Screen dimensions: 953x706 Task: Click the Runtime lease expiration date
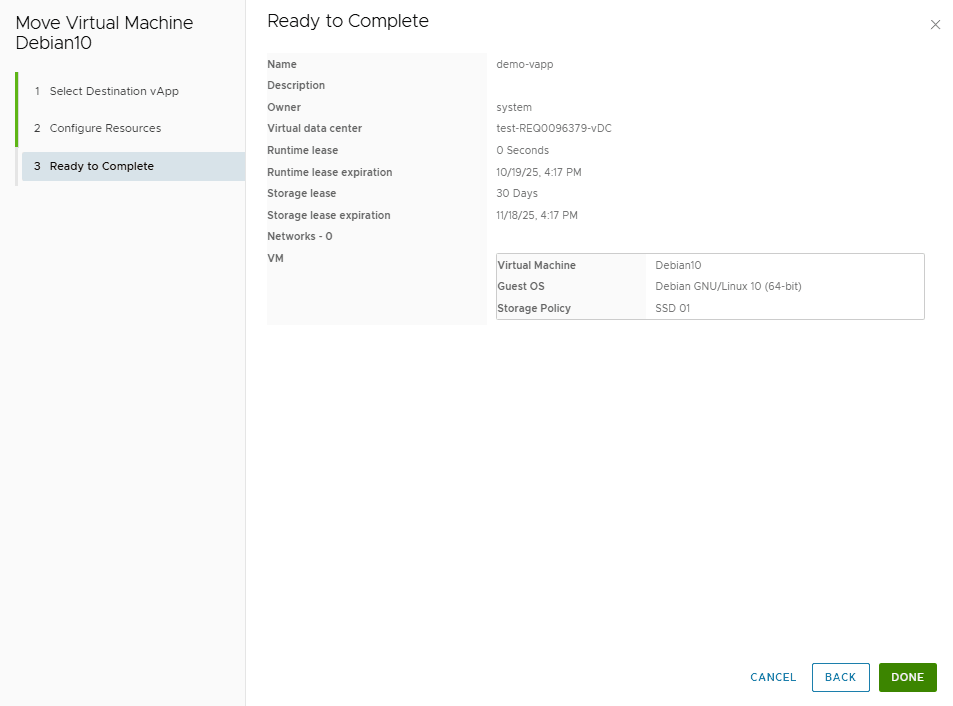[x=538, y=172]
